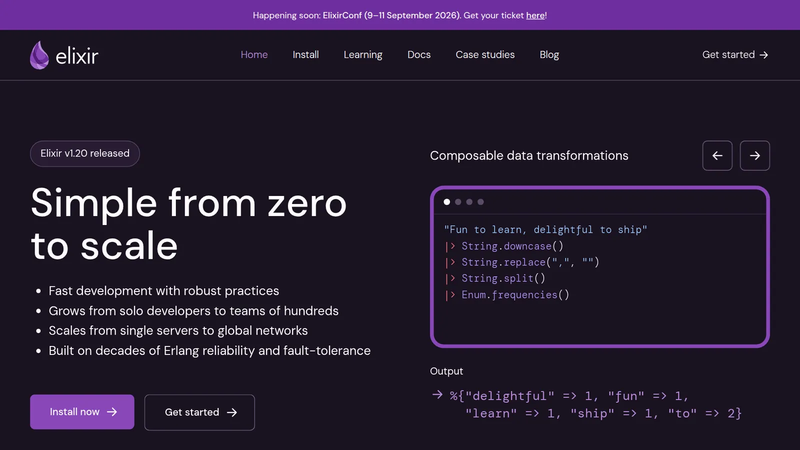Go to the Learning section
The image size is (800, 450).
(363, 55)
